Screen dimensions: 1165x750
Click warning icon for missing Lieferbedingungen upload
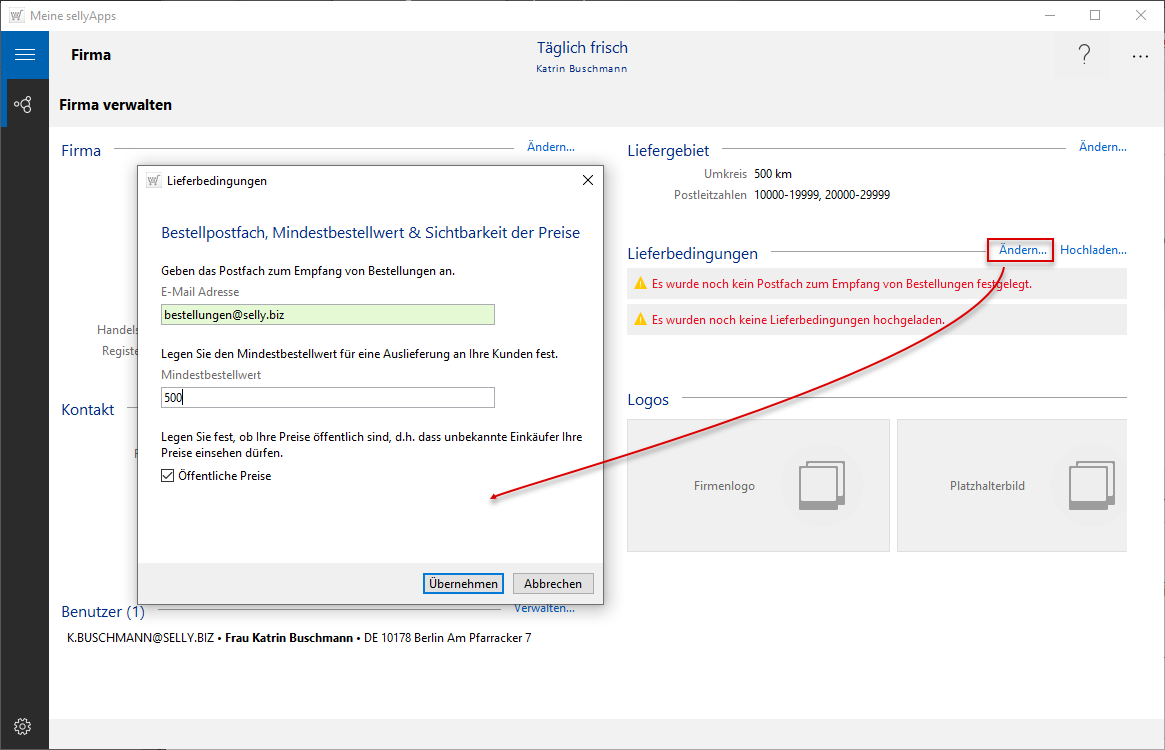[640, 320]
